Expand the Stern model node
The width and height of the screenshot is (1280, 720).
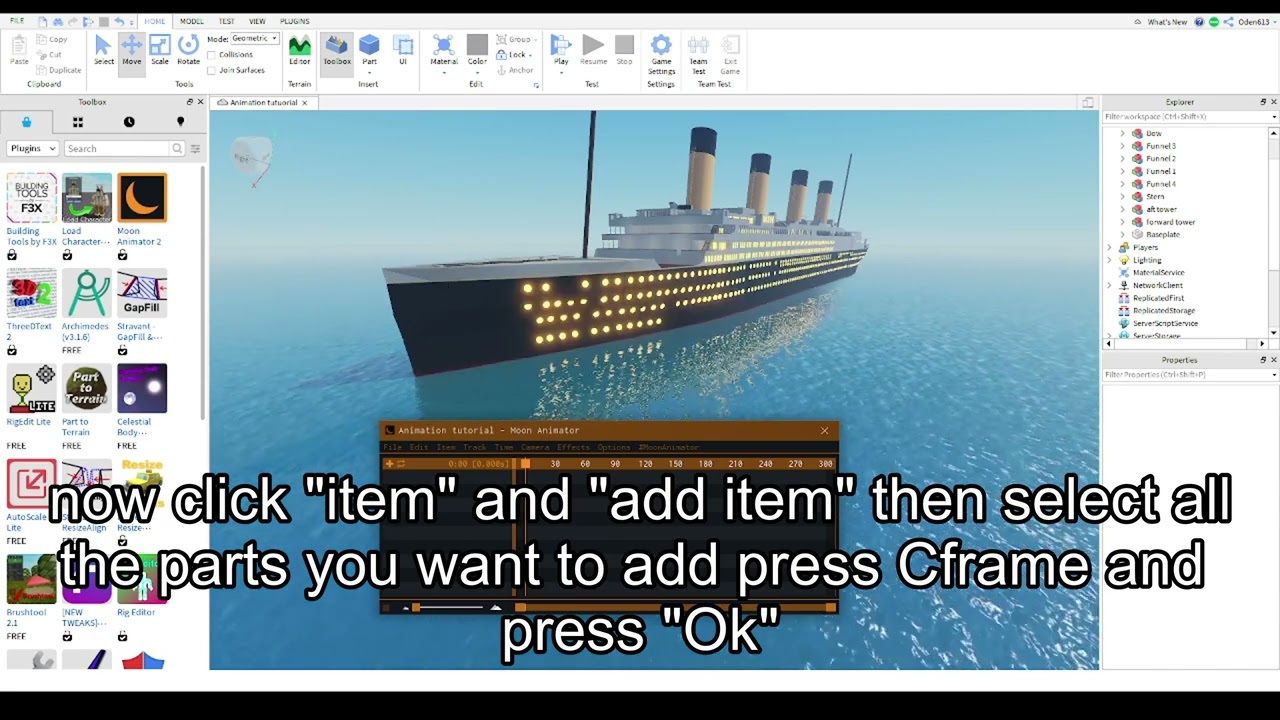1122,197
